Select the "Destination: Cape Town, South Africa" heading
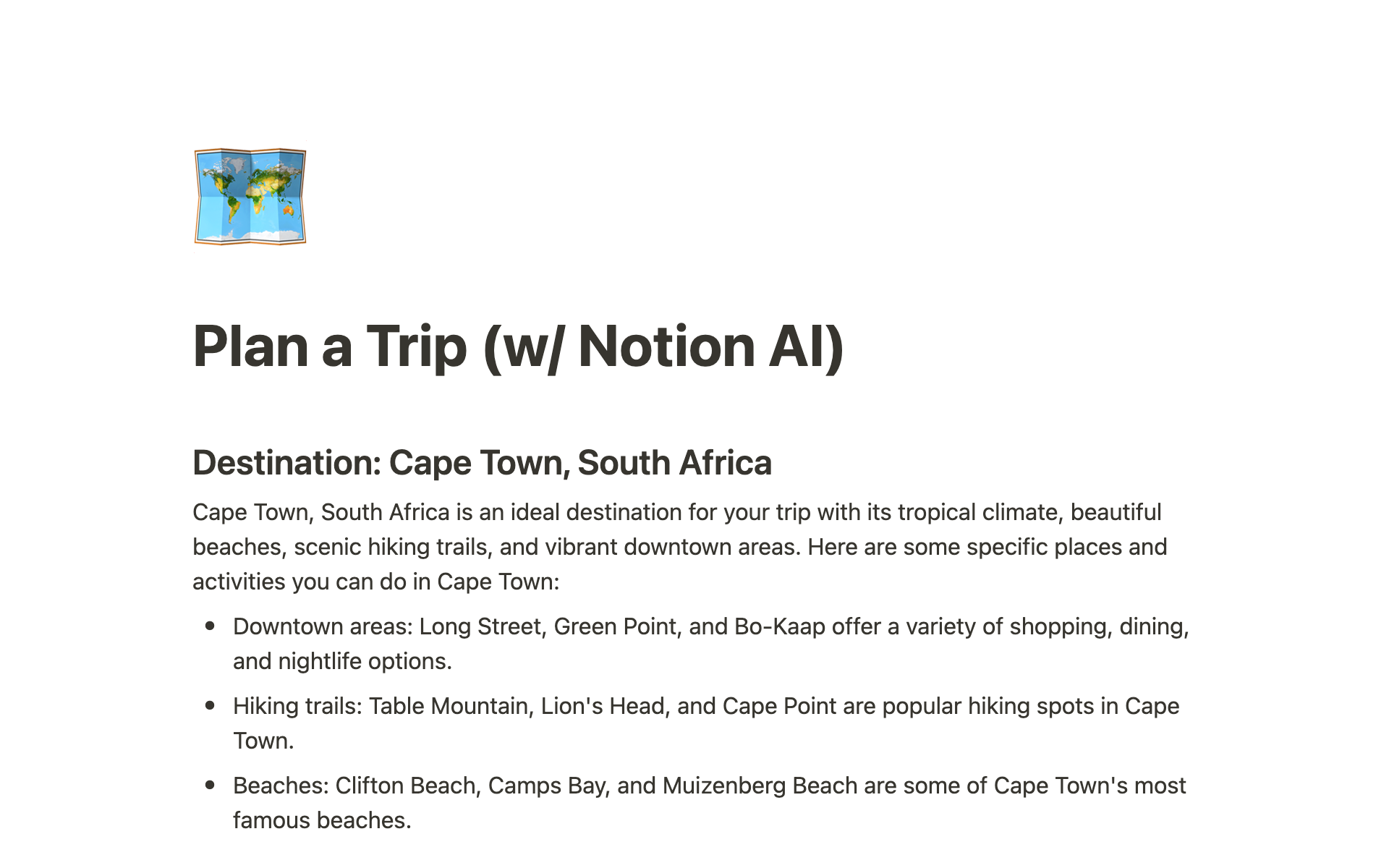The image size is (1389, 868). pyautogui.click(x=482, y=463)
